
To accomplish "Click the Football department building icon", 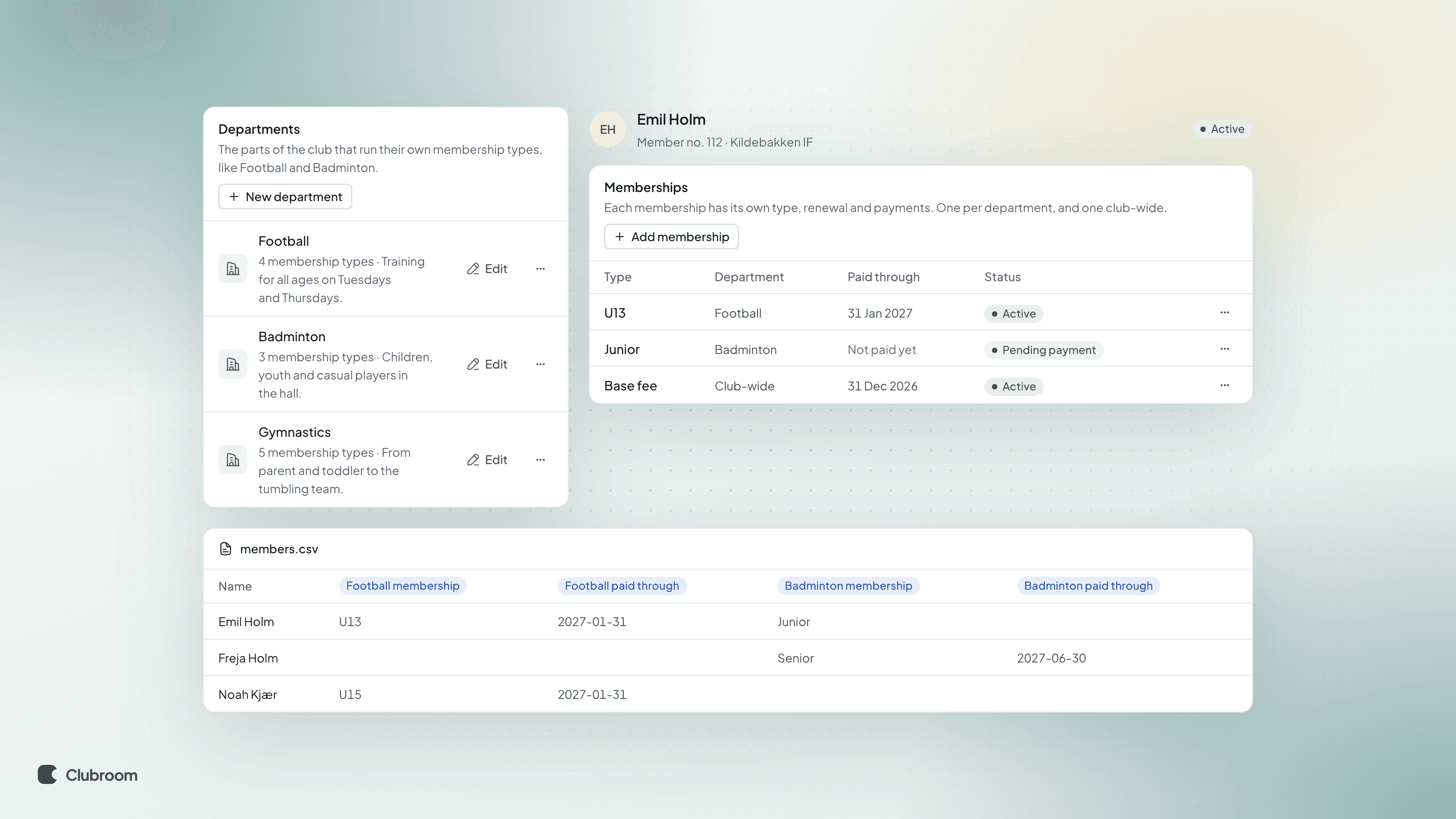I will coord(233,269).
